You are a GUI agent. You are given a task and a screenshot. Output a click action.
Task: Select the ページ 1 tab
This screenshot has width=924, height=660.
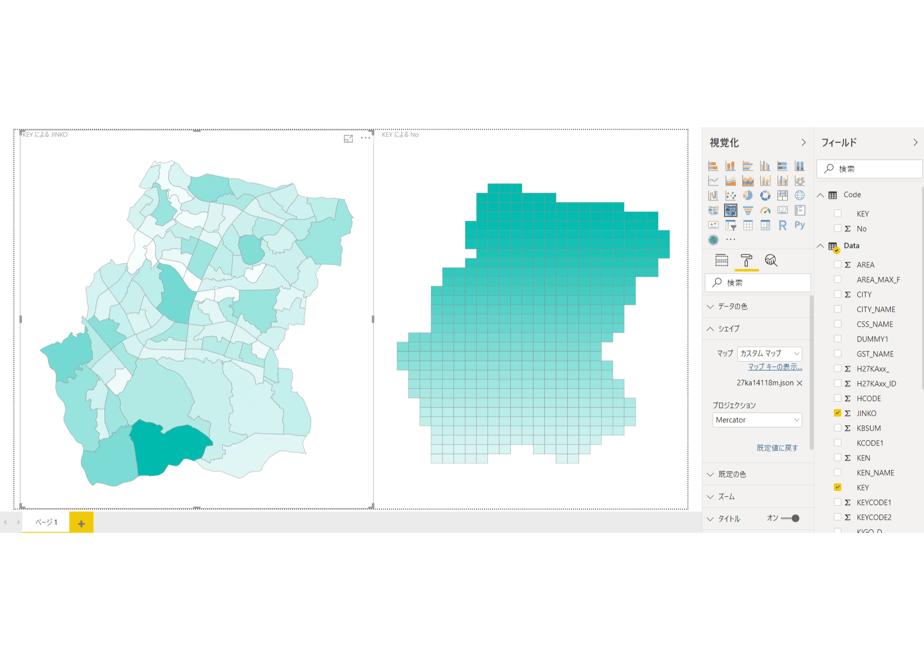pyautogui.click(x=46, y=522)
